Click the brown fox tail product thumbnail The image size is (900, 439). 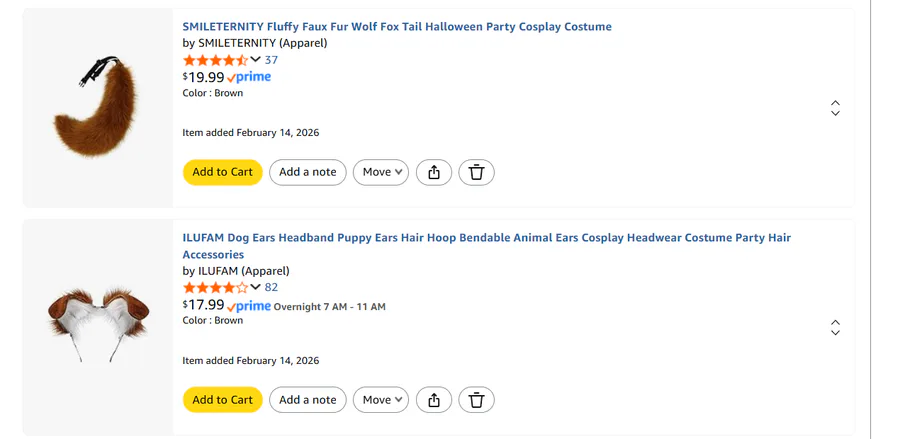click(97, 108)
